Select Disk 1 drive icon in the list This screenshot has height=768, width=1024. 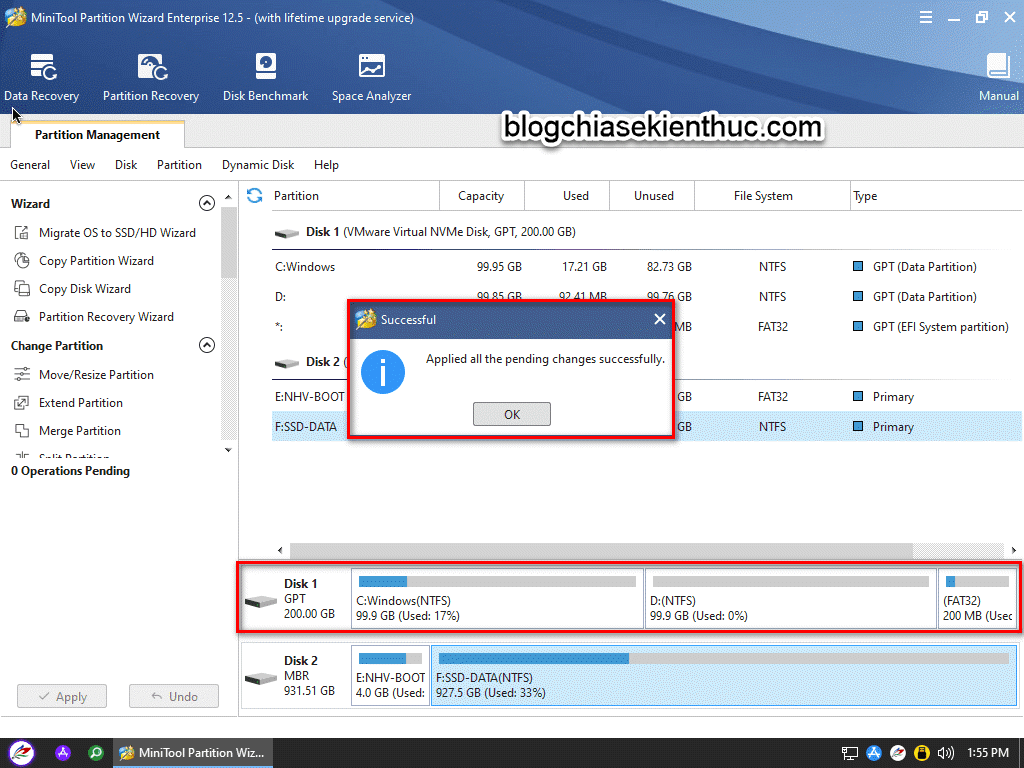coord(286,233)
